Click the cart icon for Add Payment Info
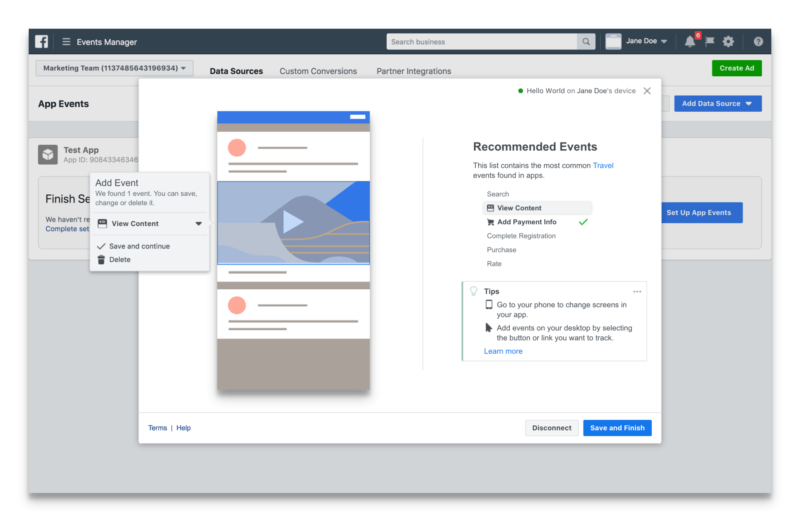Viewport: 800px width, 522px height. [x=490, y=222]
